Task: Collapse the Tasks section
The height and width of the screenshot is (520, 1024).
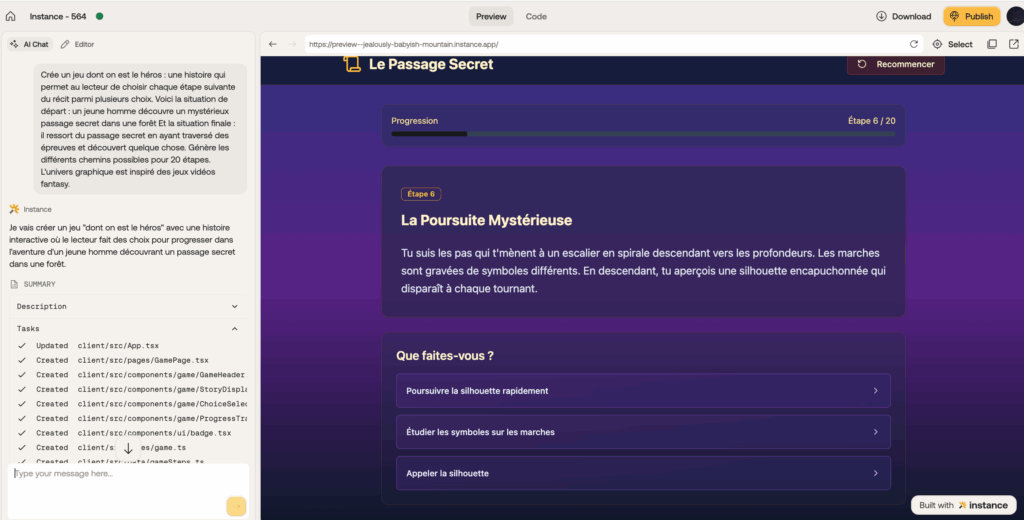Action: (234, 328)
